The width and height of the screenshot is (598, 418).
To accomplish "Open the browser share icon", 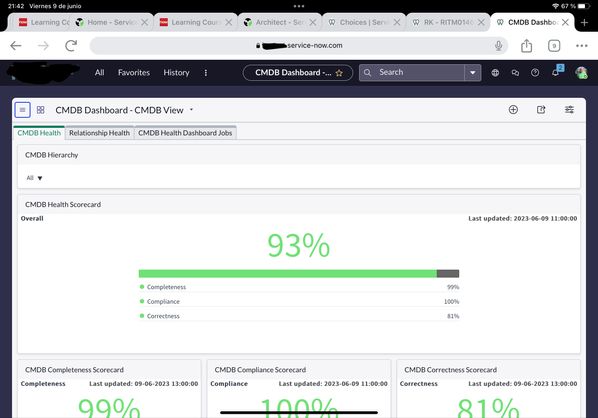I will coord(526,46).
